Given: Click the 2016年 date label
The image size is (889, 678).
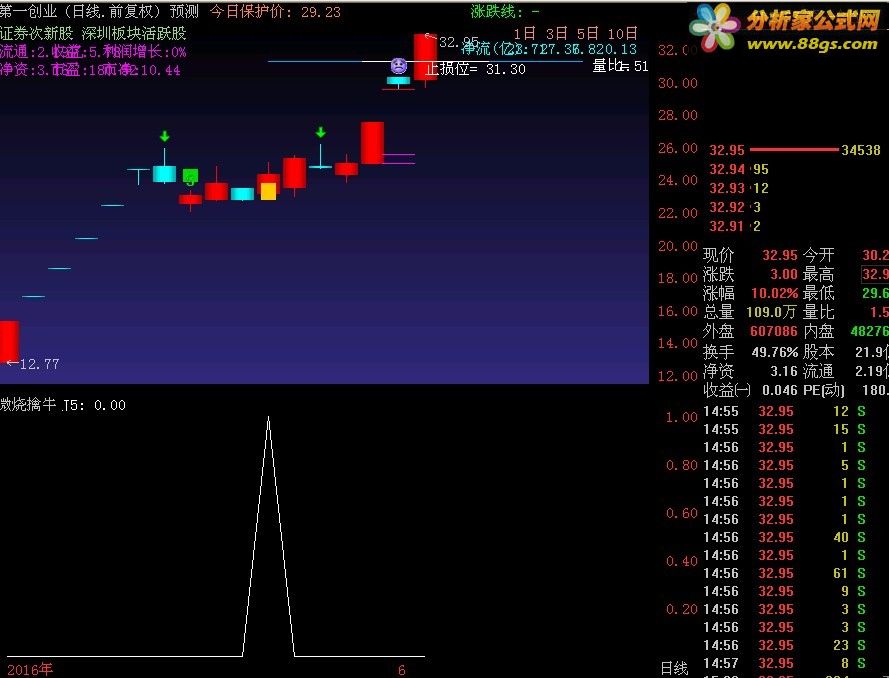Looking at the screenshot, I should click(x=29, y=670).
